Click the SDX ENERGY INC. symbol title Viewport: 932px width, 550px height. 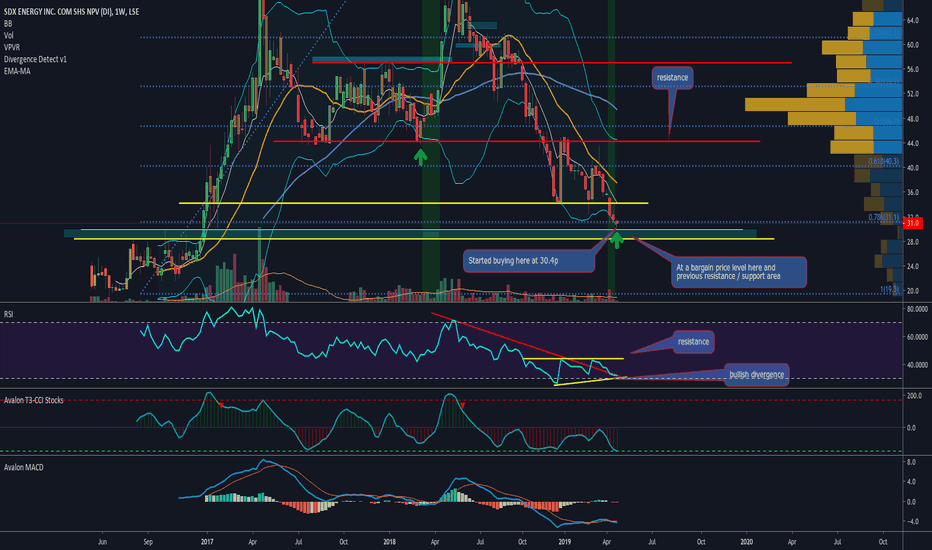coord(71,11)
